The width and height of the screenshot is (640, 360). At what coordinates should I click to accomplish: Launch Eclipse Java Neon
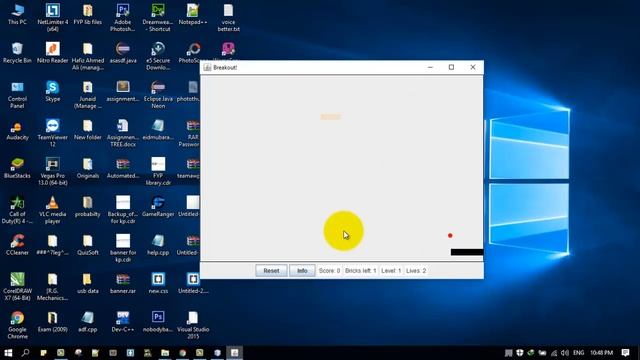pos(158,94)
